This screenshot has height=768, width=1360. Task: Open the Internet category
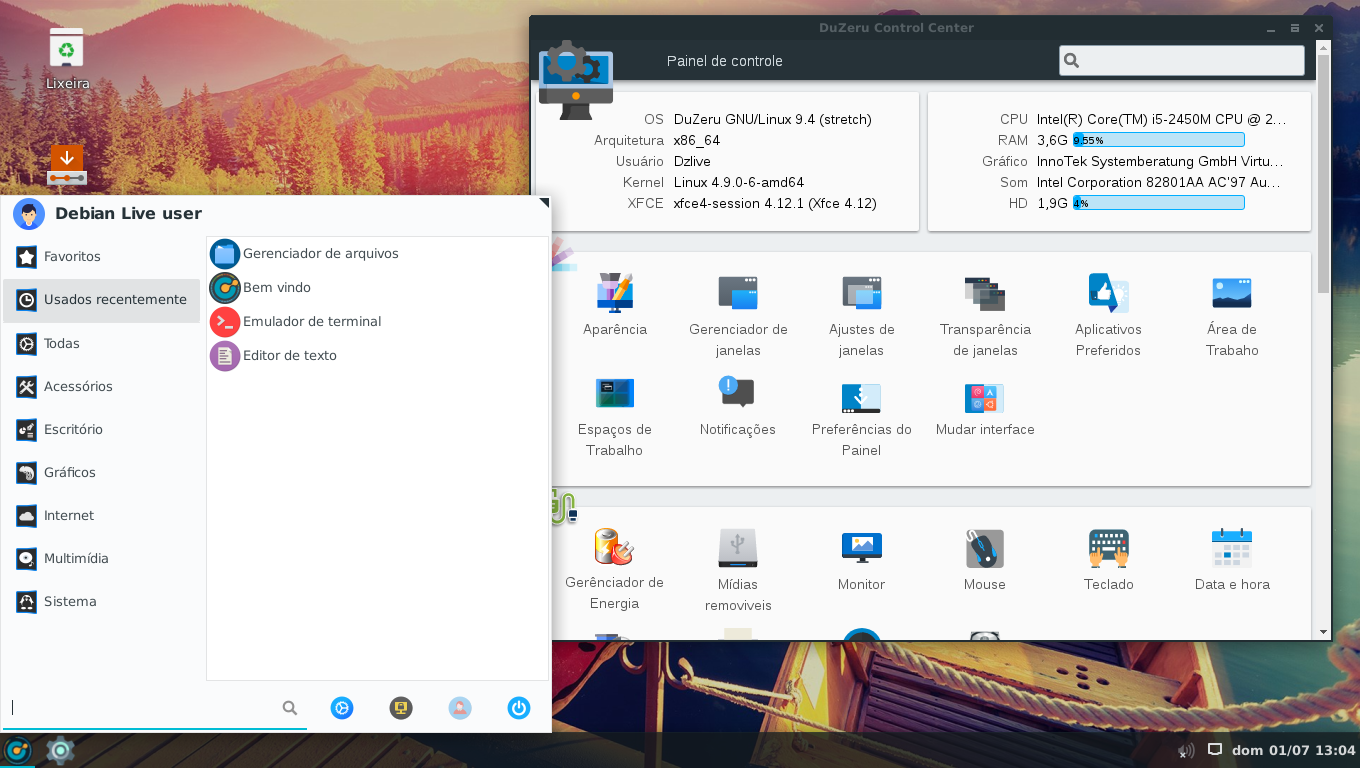tap(102, 516)
